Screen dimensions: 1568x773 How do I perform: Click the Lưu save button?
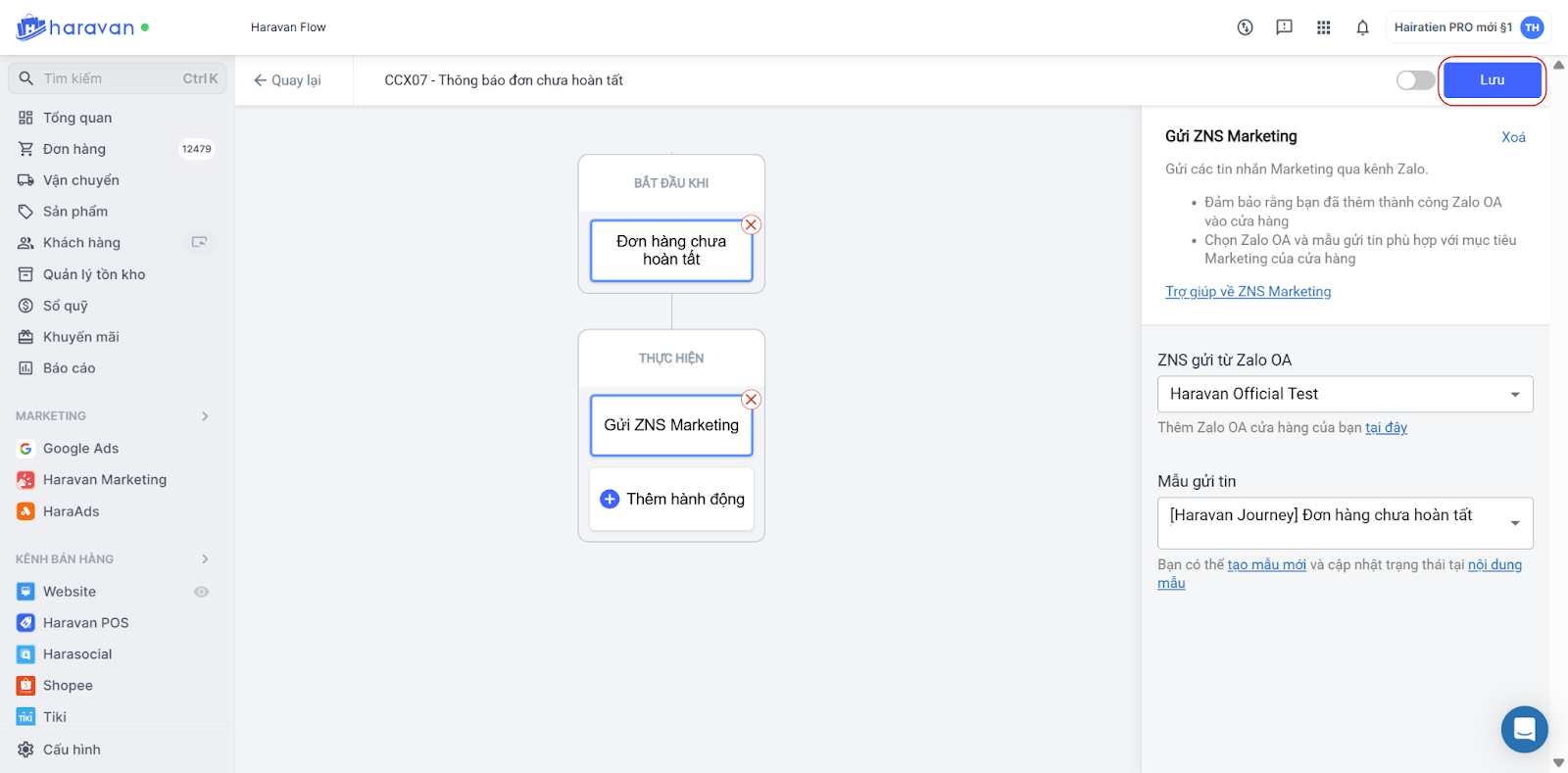coord(1492,80)
